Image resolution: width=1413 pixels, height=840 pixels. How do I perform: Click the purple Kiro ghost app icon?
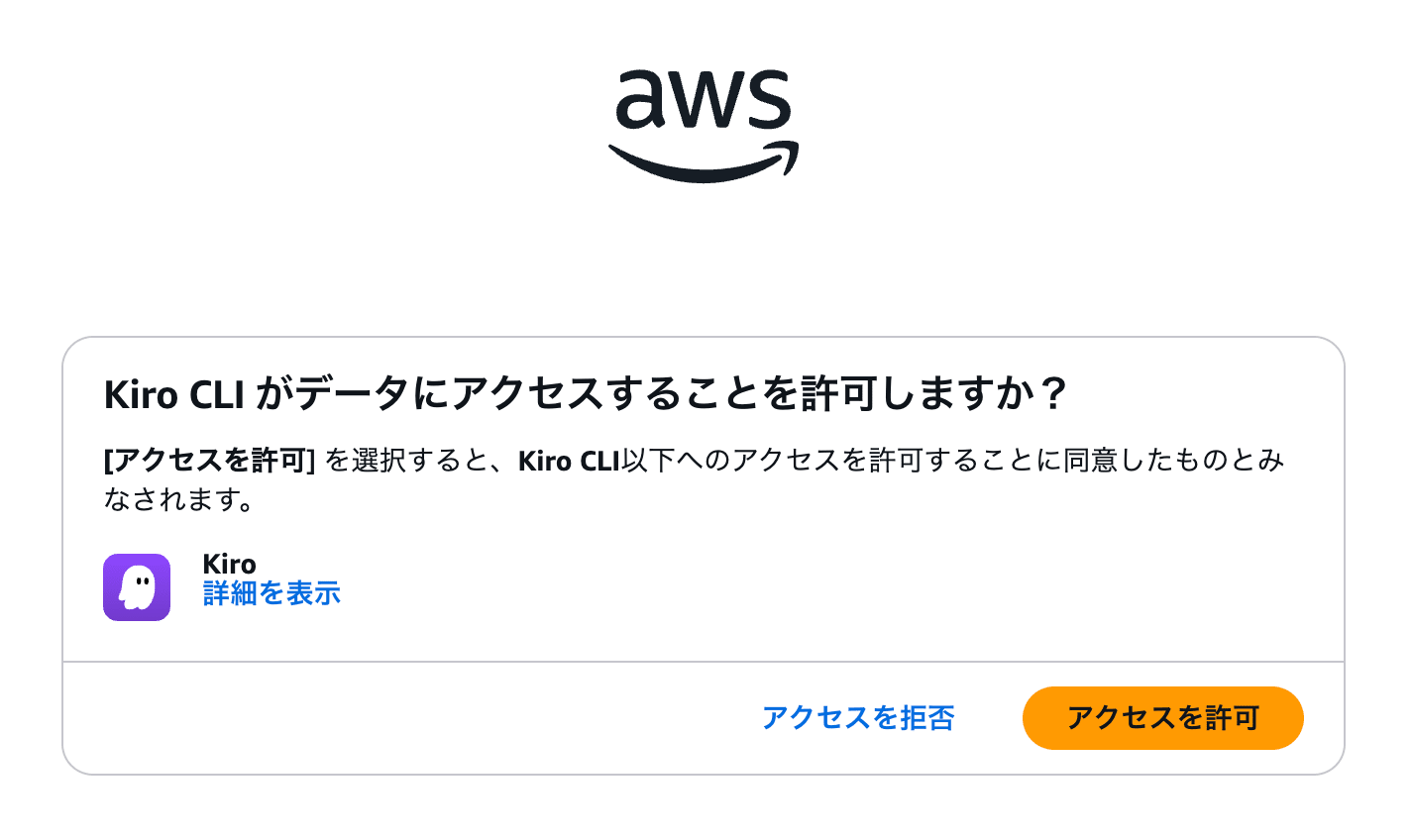coord(137,587)
